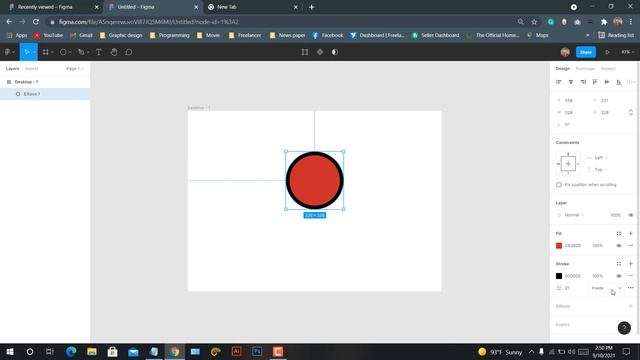Align horizontal centers in Design panel
Image resolution: width=640 pixels, height=360 pixels.
coord(571,82)
